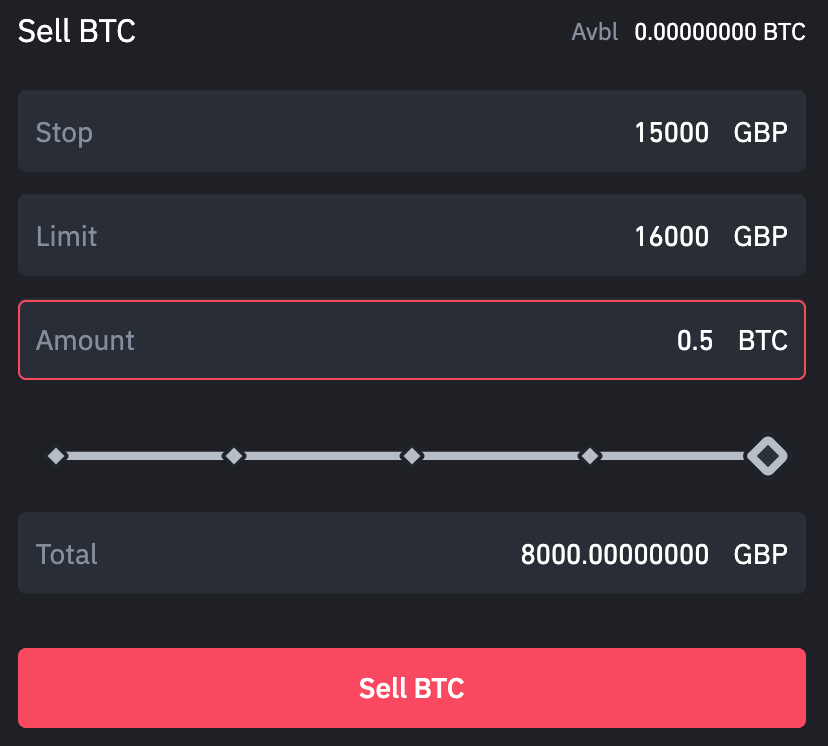Click the GBP unit in Total field

tap(761, 554)
